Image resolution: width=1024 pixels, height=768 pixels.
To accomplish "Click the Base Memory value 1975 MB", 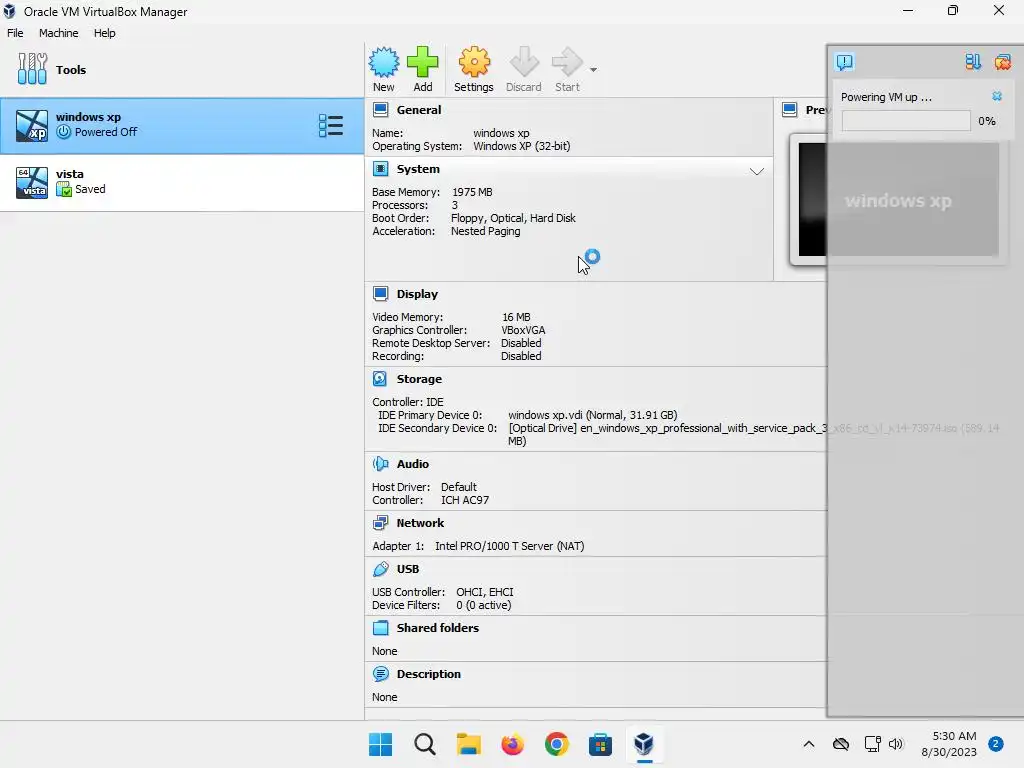I will (472, 192).
